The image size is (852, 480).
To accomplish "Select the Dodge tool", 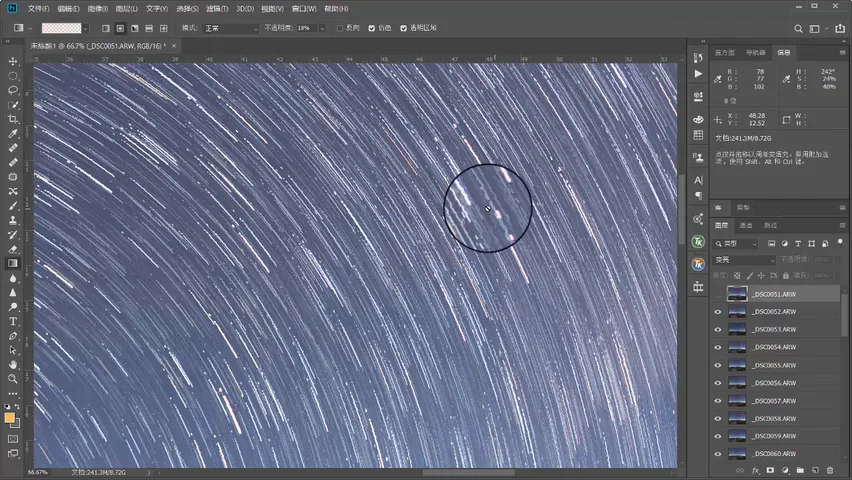I will [x=13, y=307].
